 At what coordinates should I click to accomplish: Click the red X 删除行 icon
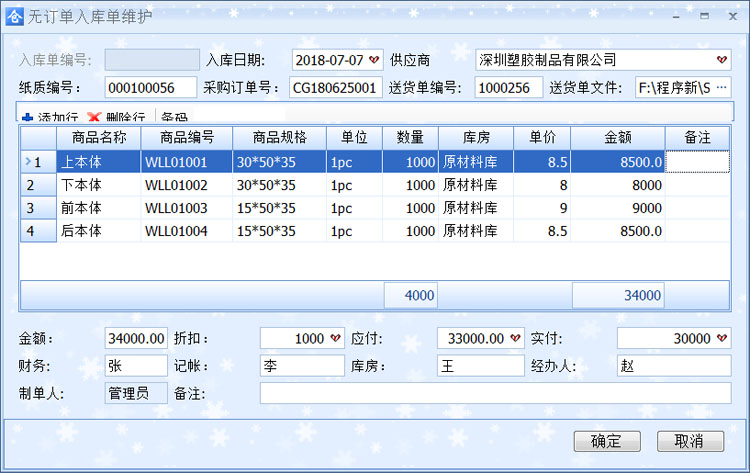[x=94, y=117]
